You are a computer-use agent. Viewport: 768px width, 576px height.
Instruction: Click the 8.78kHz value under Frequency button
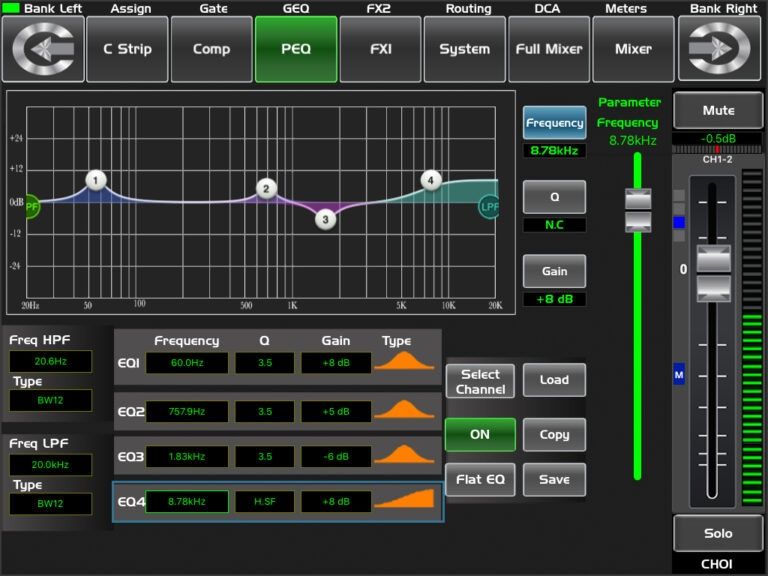[x=554, y=150]
